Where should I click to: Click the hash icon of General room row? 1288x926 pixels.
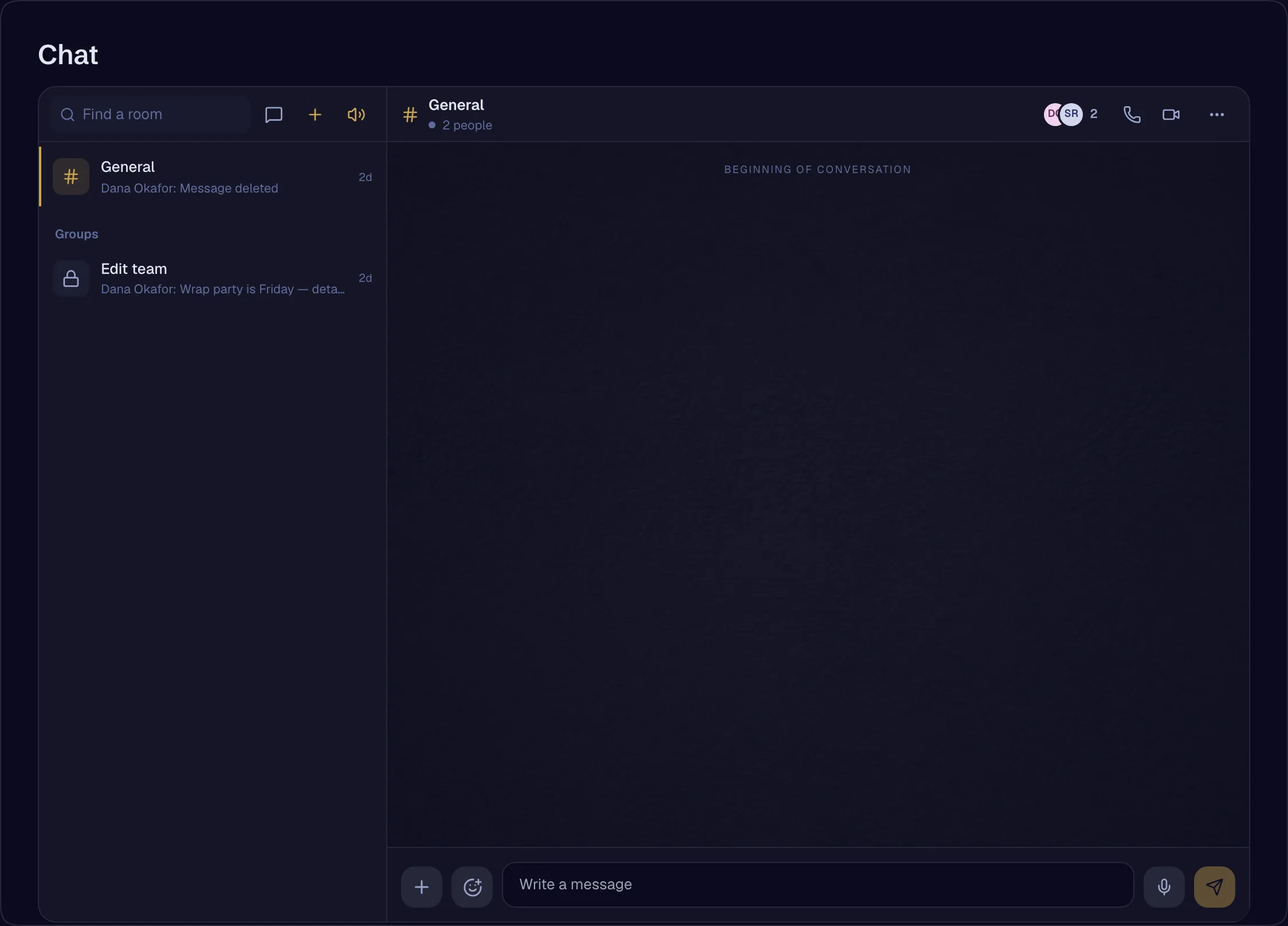(x=71, y=176)
